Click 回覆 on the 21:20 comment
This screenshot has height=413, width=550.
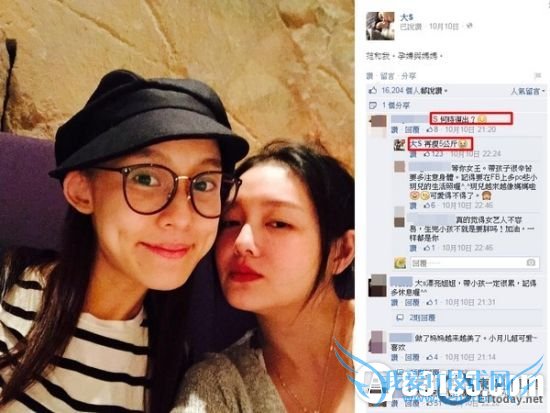(412, 130)
